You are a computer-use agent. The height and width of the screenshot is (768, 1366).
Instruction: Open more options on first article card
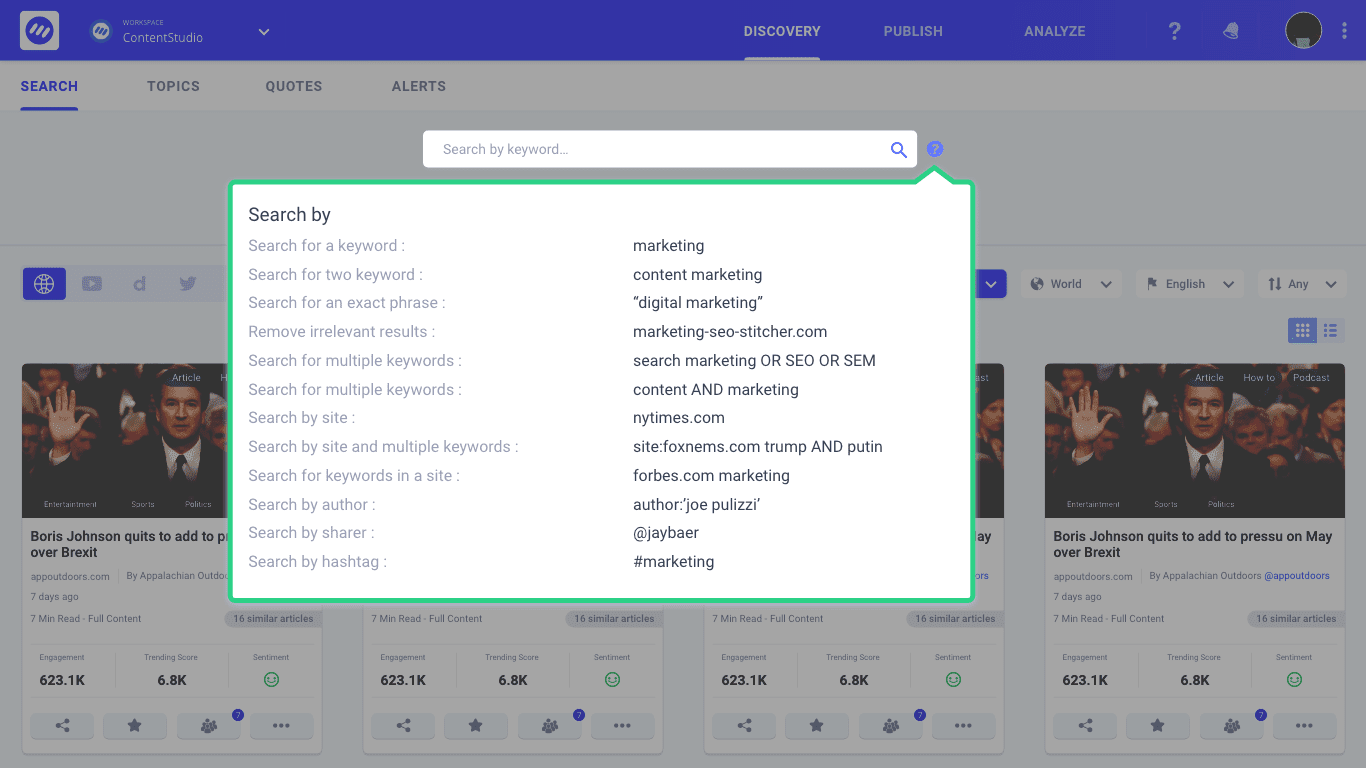click(282, 726)
